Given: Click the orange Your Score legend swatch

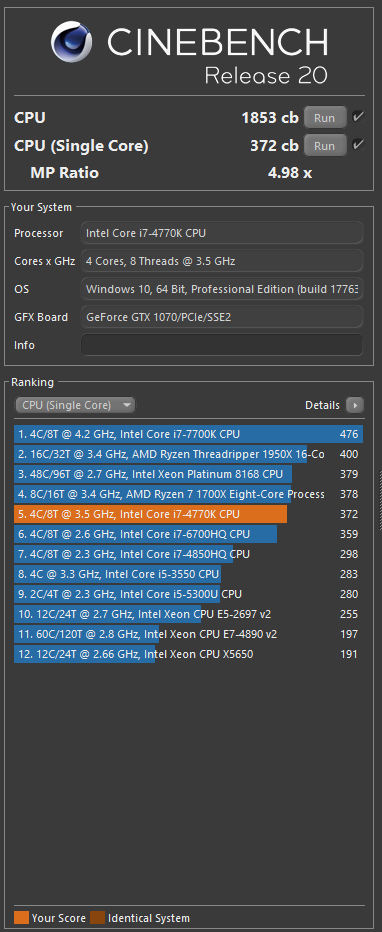Looking at the screenshot, I should tap(21, 918).
